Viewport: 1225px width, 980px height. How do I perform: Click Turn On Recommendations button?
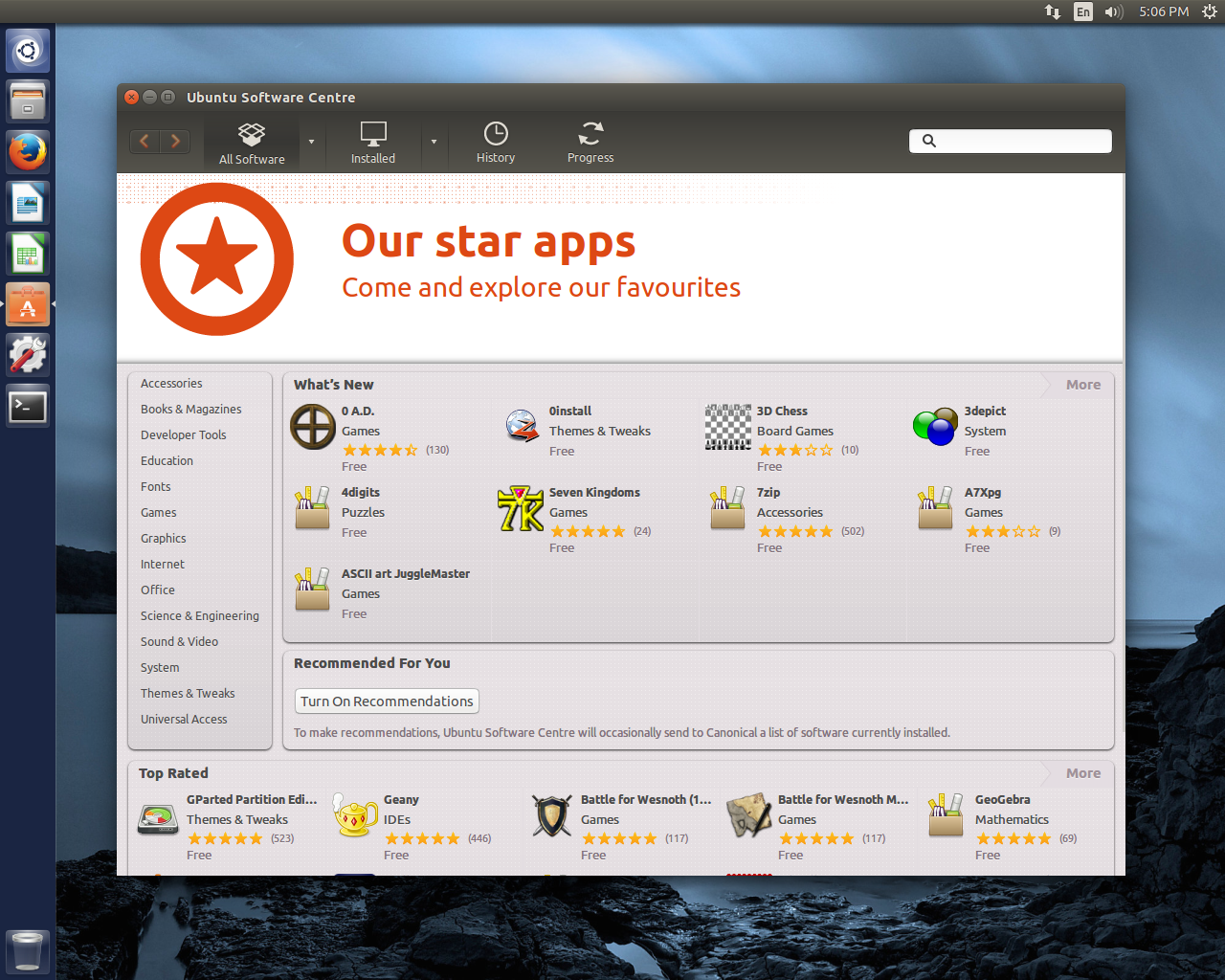click(387, 702)
